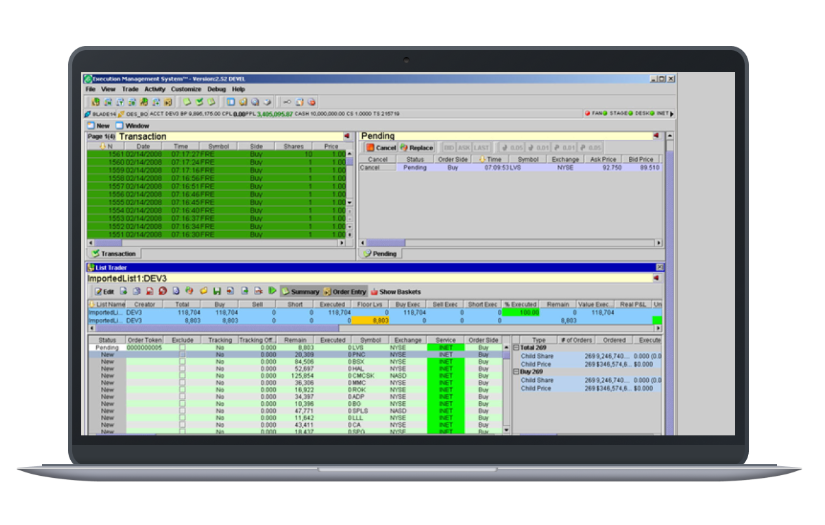Tick the Exclude checkbox for ADP order
Viewport: 825px width, 525px height.
pos(182,397)
